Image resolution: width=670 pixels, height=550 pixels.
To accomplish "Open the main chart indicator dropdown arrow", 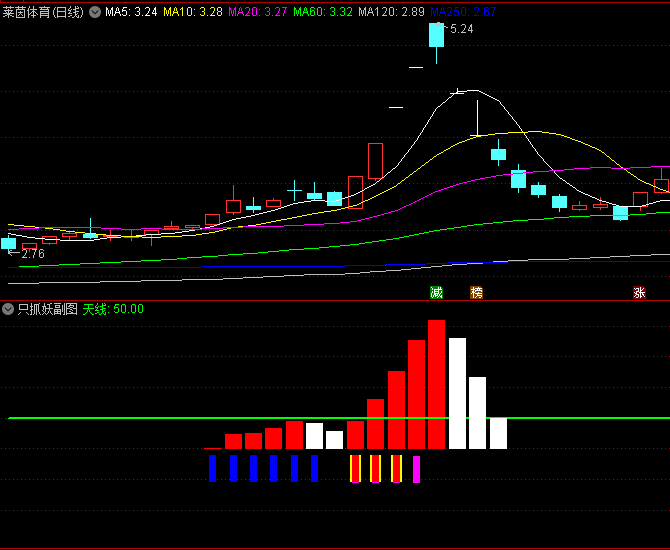I will 95,12.
